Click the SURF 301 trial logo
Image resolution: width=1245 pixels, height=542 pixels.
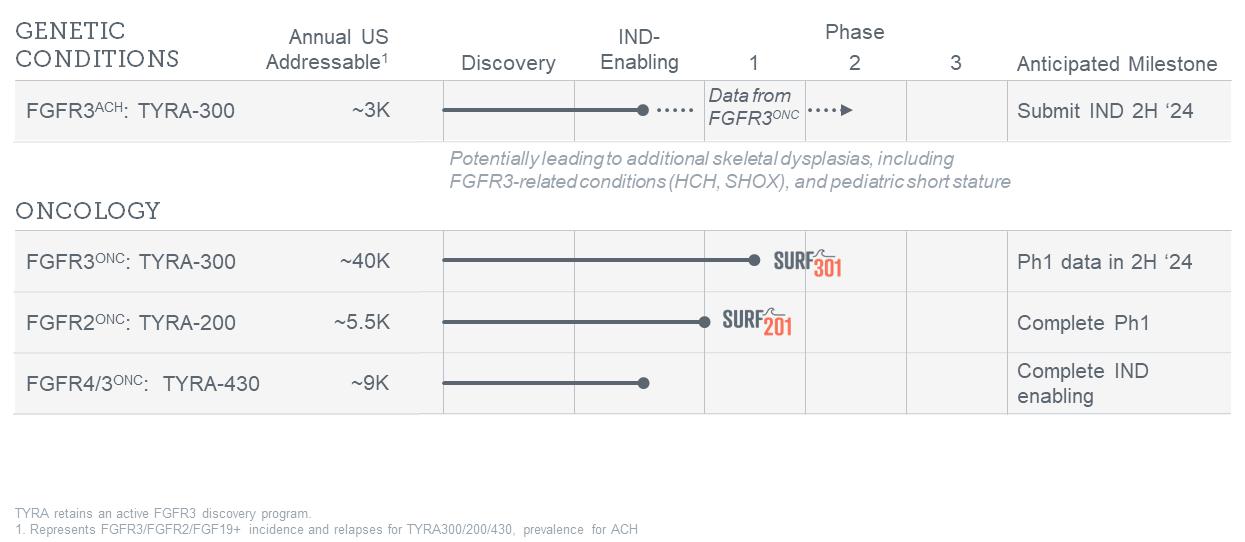(807, 263)
